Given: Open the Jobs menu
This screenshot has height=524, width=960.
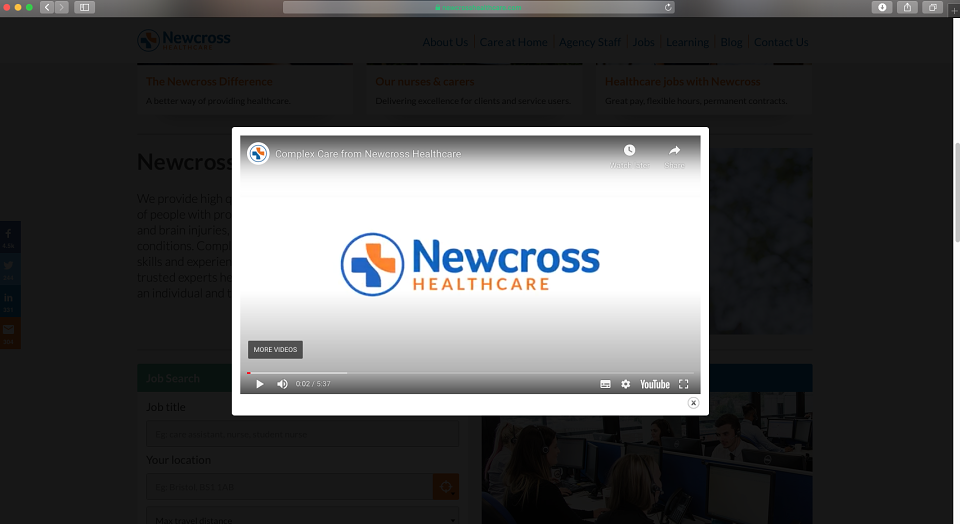Looking at the screenshot, I should [643, 42].
